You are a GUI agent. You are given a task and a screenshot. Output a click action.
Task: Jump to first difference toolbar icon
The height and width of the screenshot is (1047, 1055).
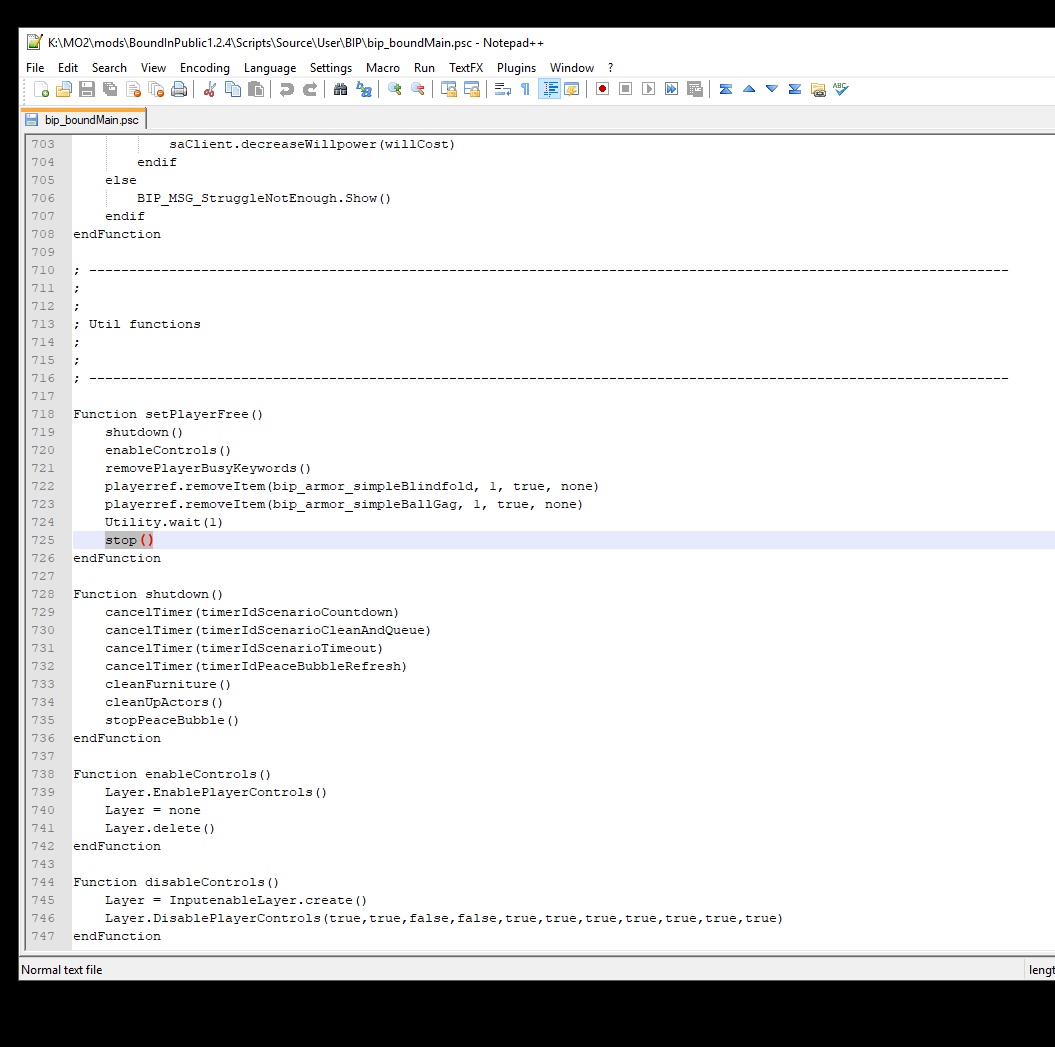tap(725, 89)
